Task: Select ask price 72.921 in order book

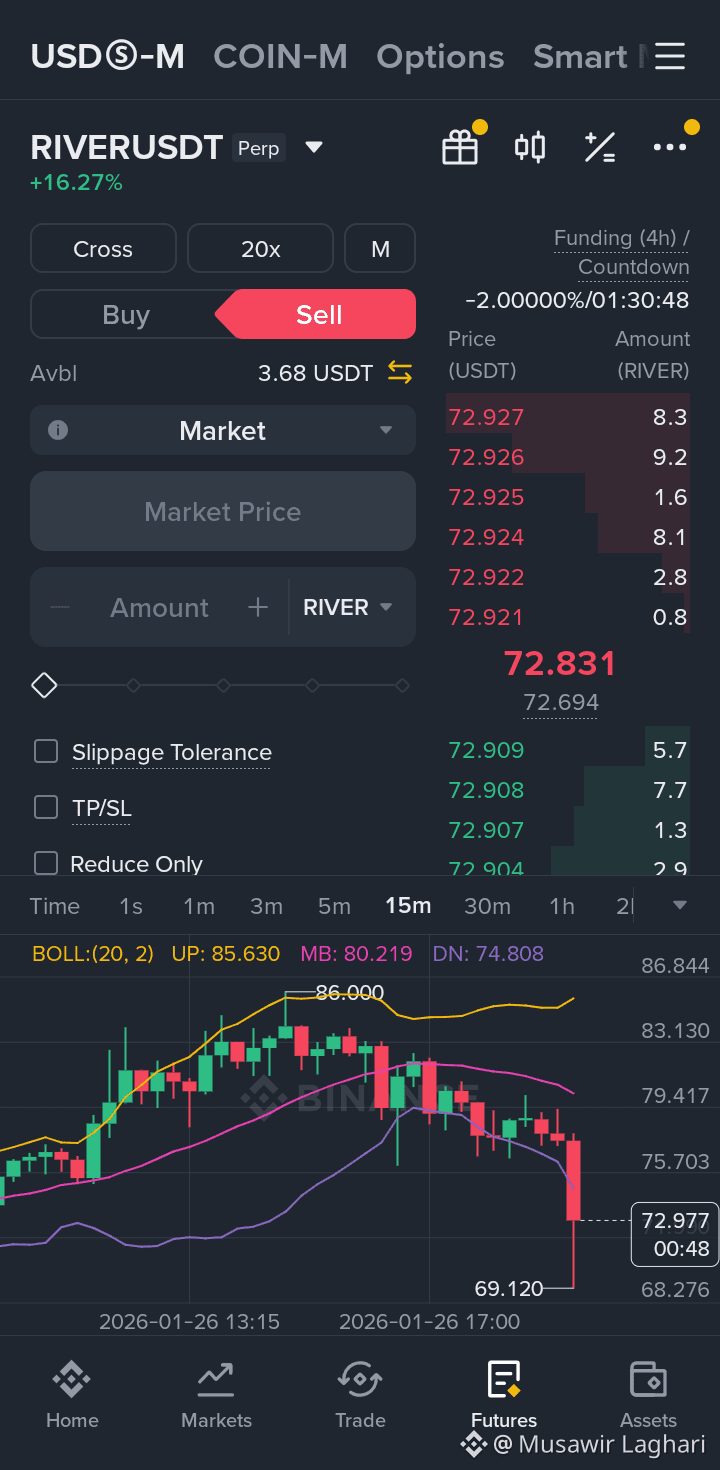Action: pyautogui.click(x=486, y=617)
